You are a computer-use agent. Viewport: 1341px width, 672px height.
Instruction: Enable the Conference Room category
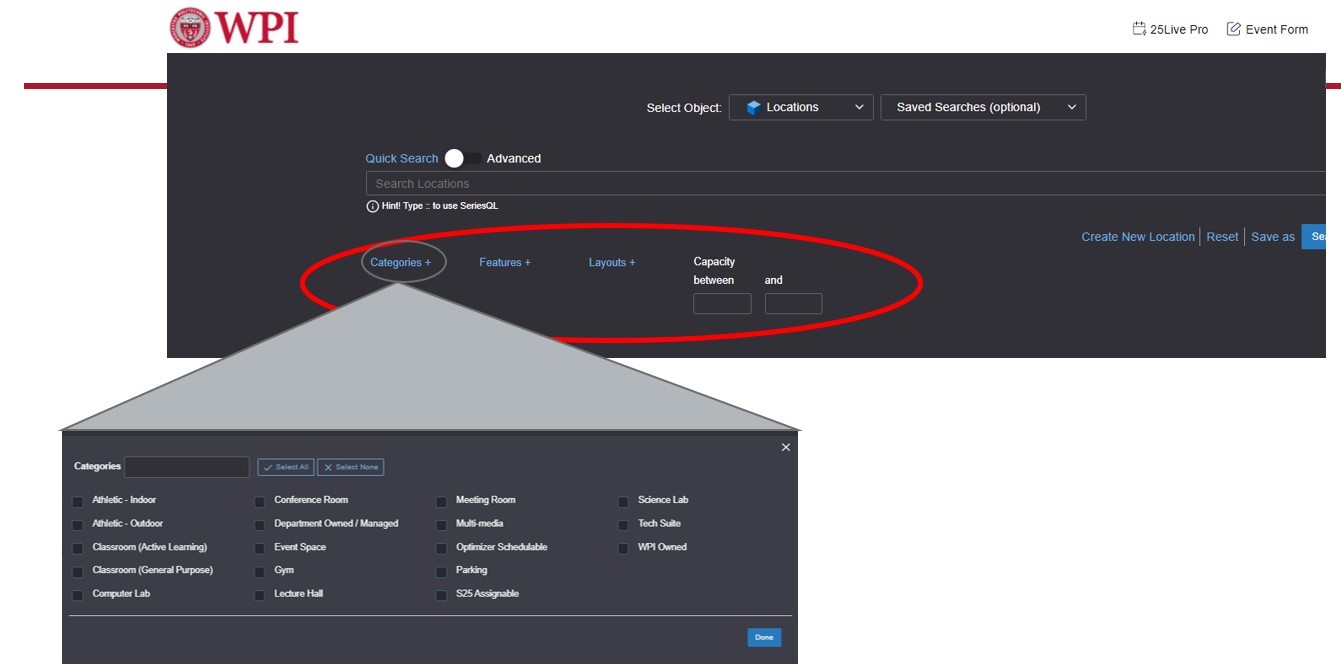coord(260,501)
